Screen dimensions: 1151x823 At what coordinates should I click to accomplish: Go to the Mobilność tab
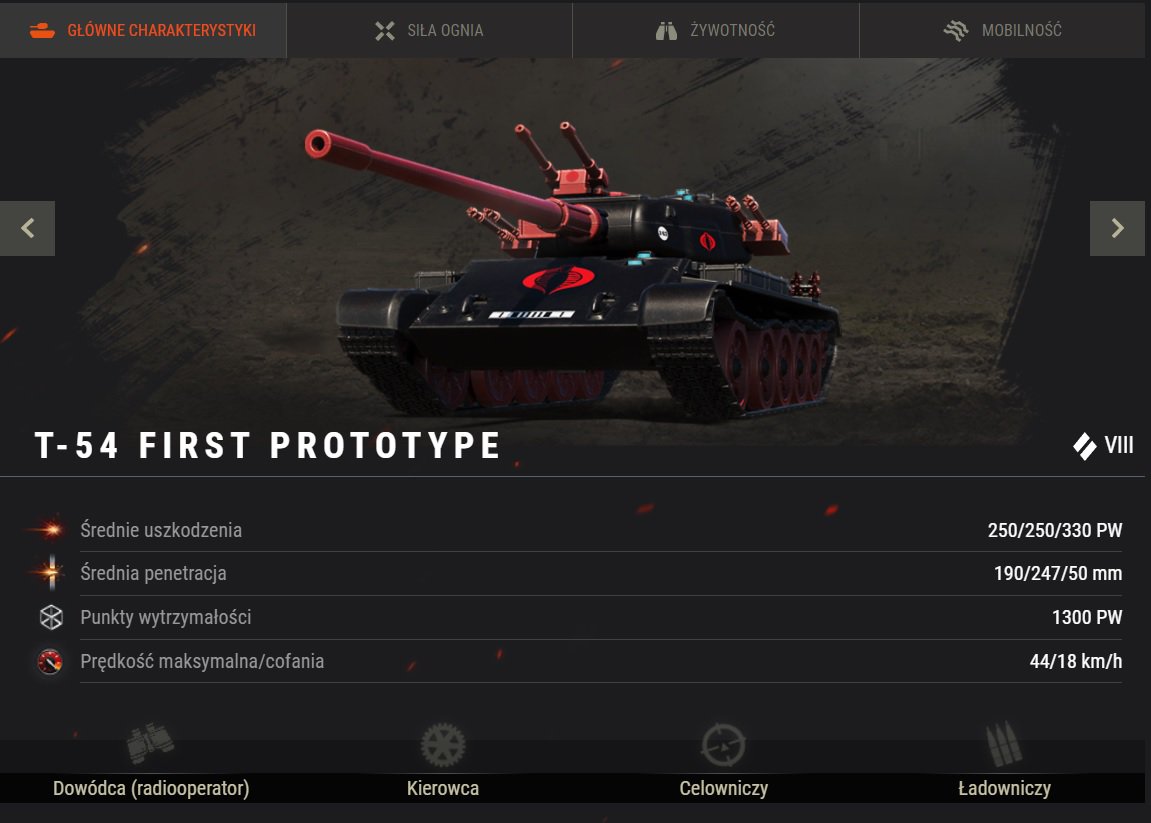click(x=1002, y=29)
